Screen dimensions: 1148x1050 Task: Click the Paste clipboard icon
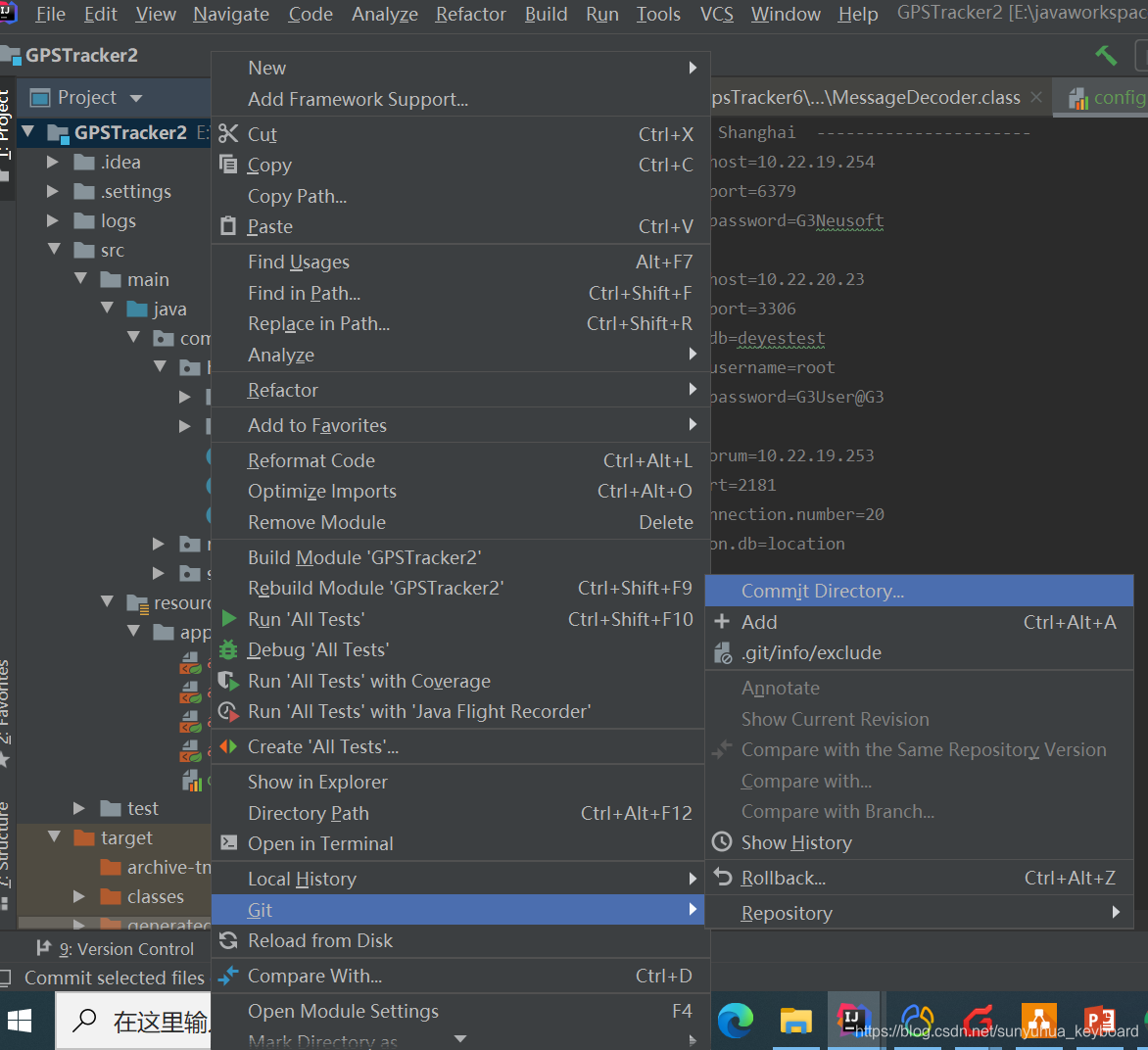coord(228,226)
